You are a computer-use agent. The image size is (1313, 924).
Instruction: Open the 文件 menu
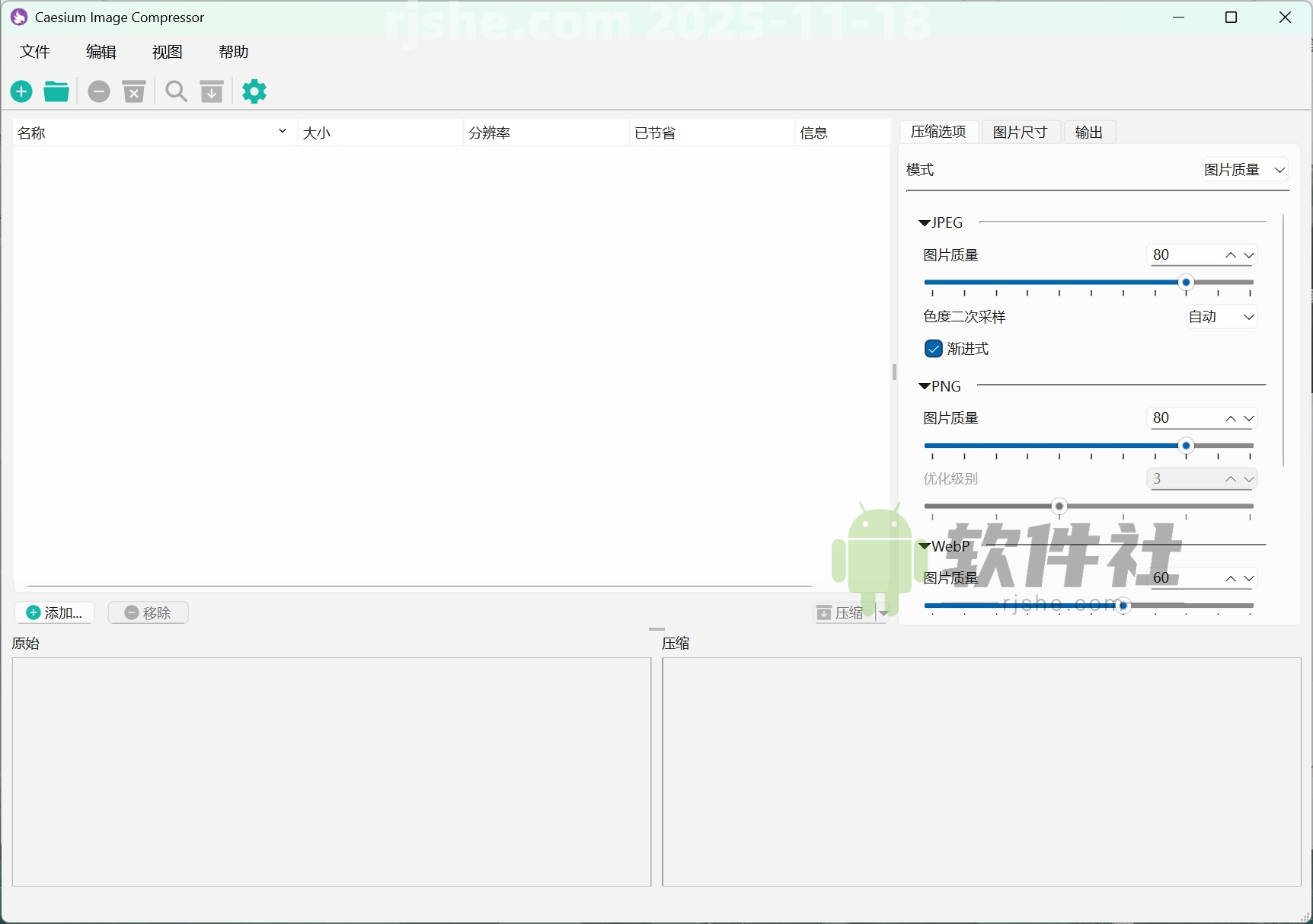click(35, 52)
